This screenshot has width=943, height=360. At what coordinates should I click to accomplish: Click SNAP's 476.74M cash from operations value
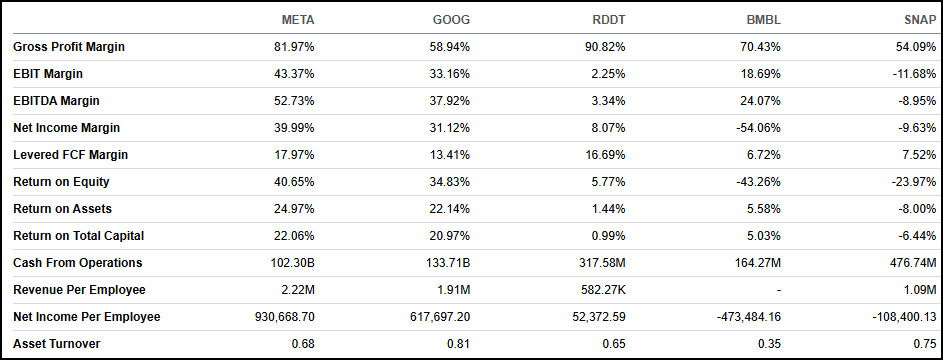tap(914, 263)
